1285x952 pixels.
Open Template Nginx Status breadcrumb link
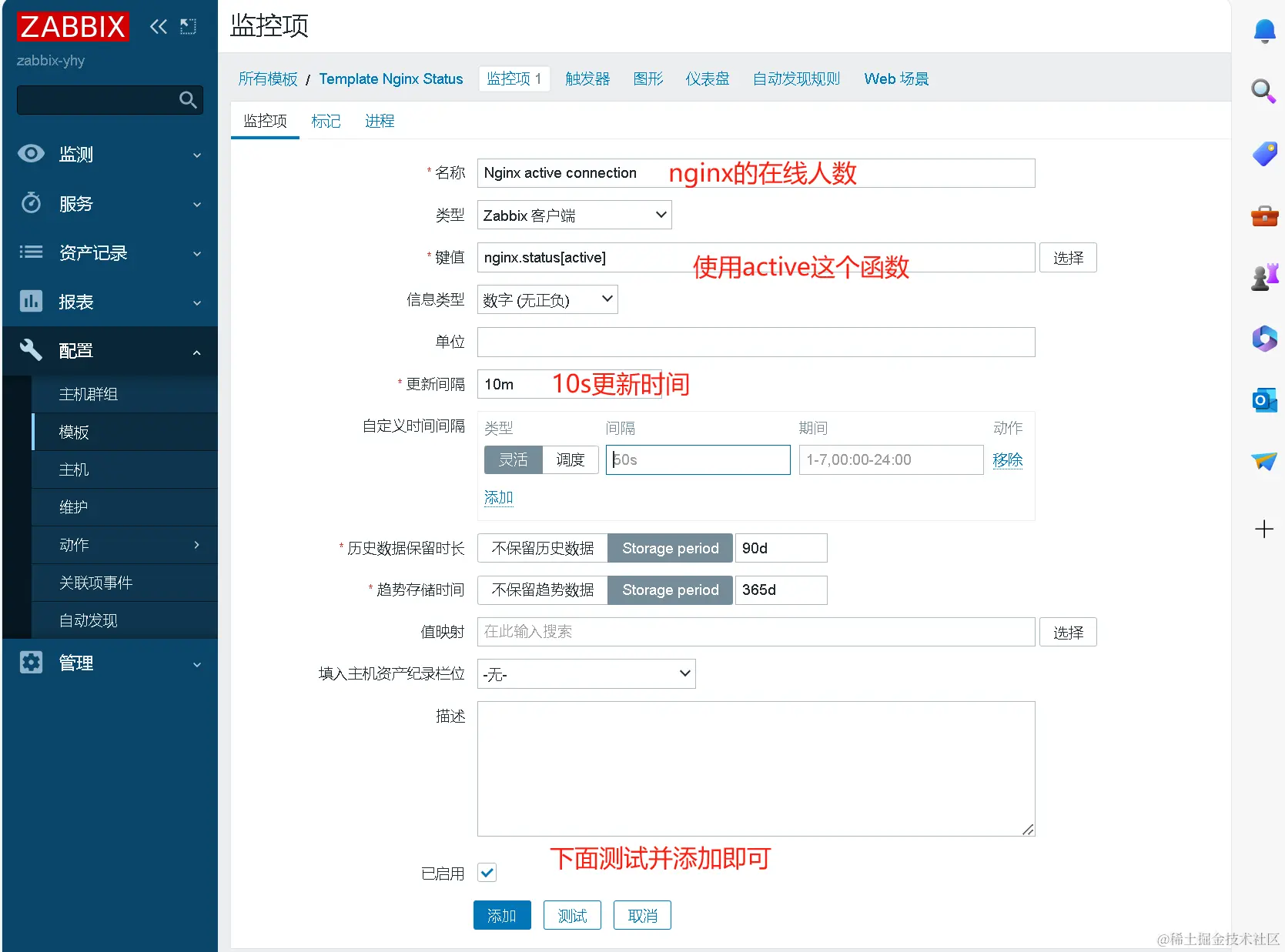pos(391,78)
